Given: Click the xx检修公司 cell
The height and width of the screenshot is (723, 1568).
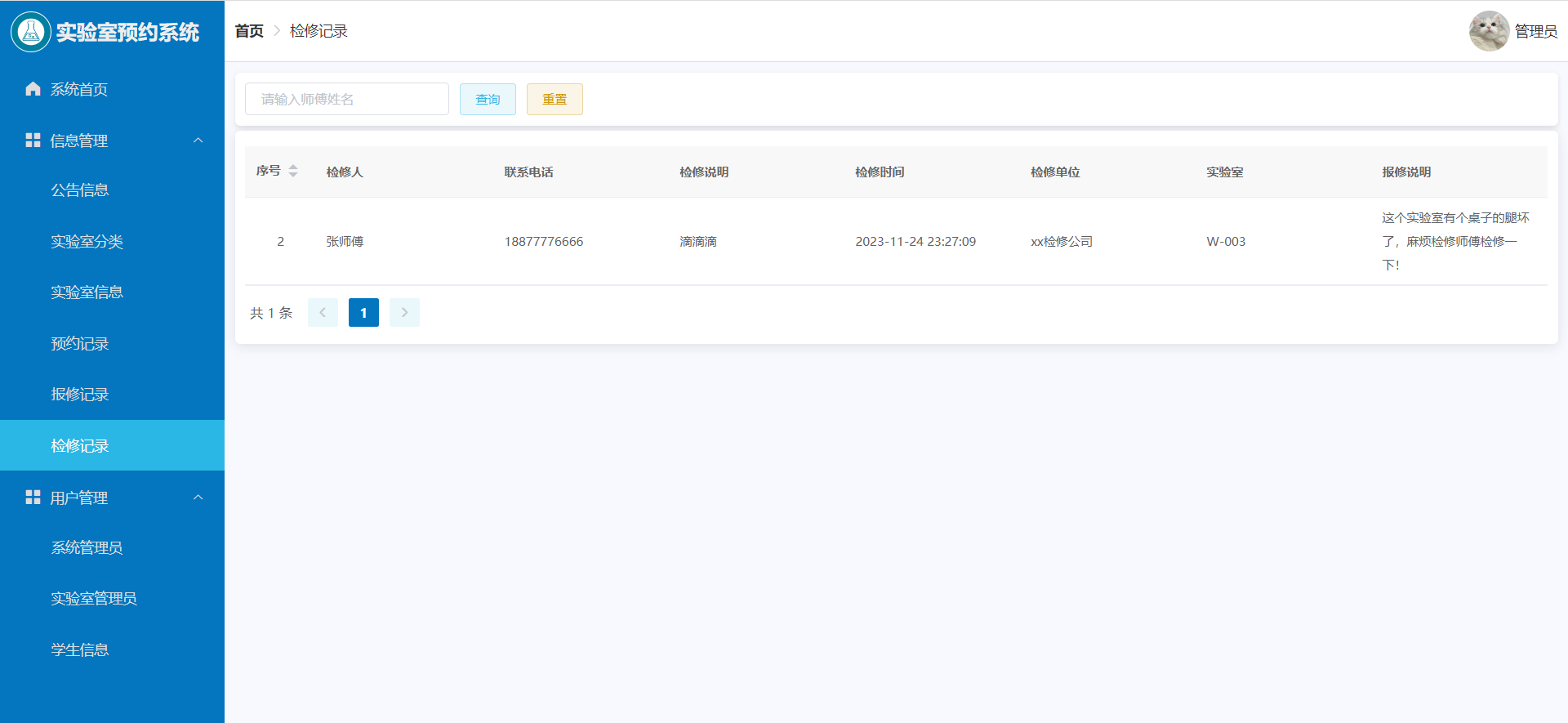Looking at the screenshot, I should pyautogui.click(x=1062, y=241).
